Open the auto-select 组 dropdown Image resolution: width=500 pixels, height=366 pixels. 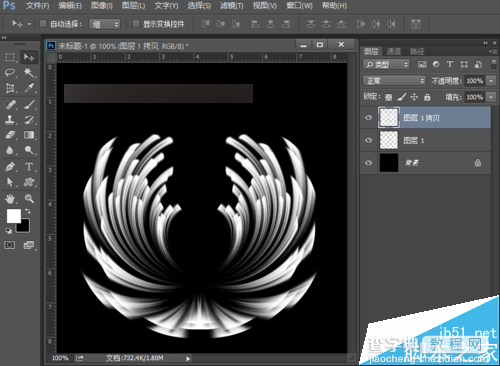tap(104, 24)
